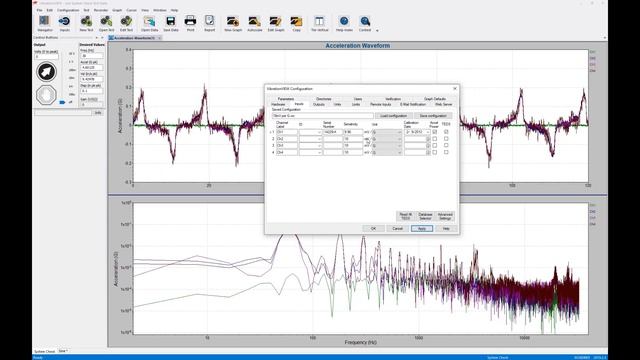The width and height of the screenshot is (640, 360).
Task: Enable Accel Power for channel 2
Action: pyautogui.click(x=435, y=139)
